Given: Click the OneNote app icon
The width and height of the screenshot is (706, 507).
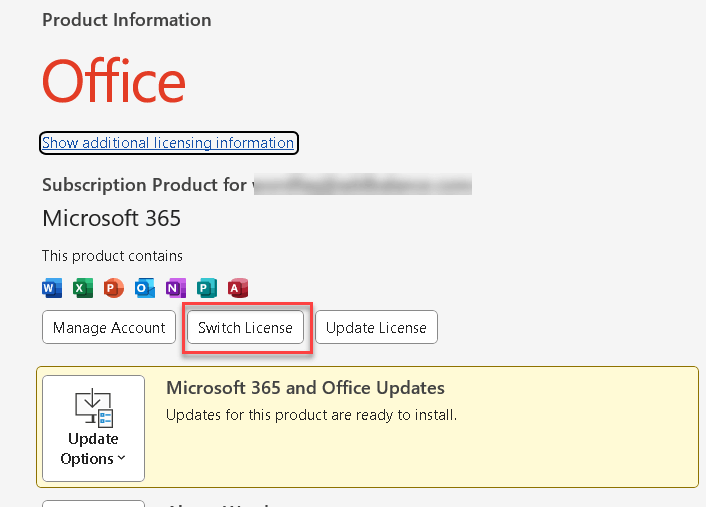Looking at the screenshot, I should tap(176, 289).
